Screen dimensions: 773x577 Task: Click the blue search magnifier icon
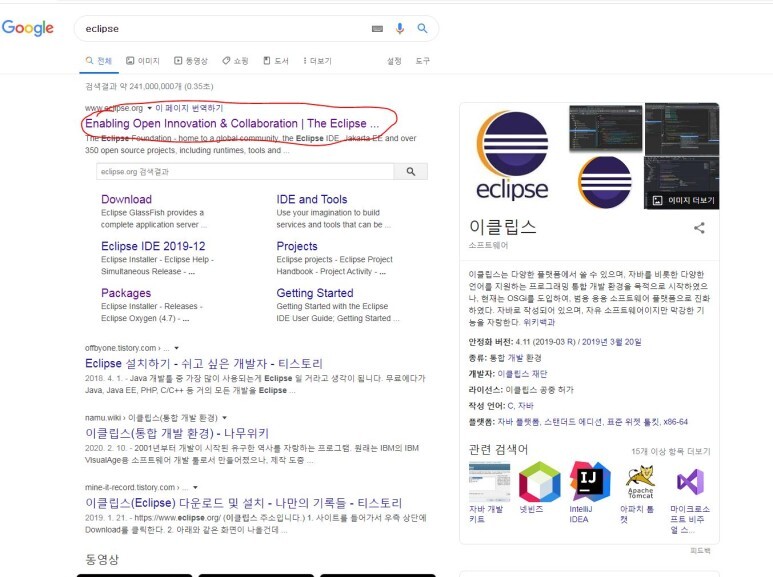click(x=422, y=28)
